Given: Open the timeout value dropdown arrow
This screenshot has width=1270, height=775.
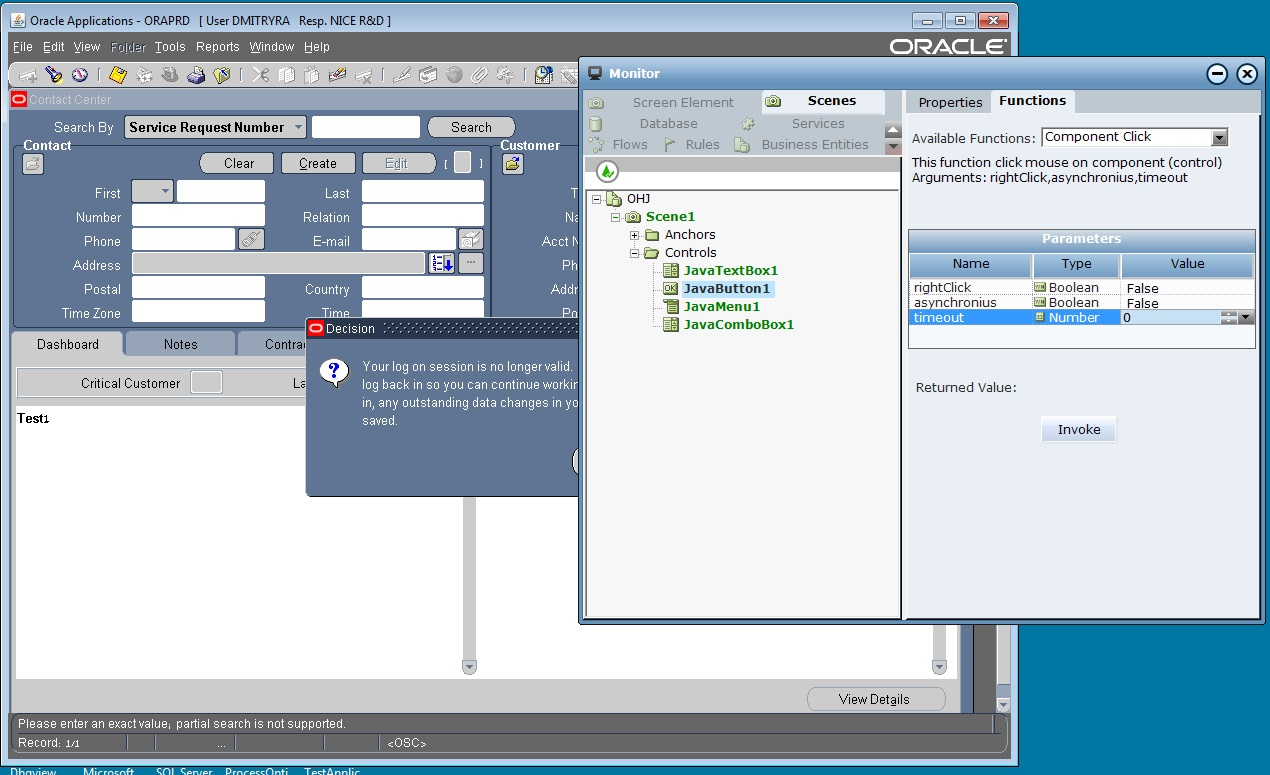Looking at the screenshot, I should 1245,317.
